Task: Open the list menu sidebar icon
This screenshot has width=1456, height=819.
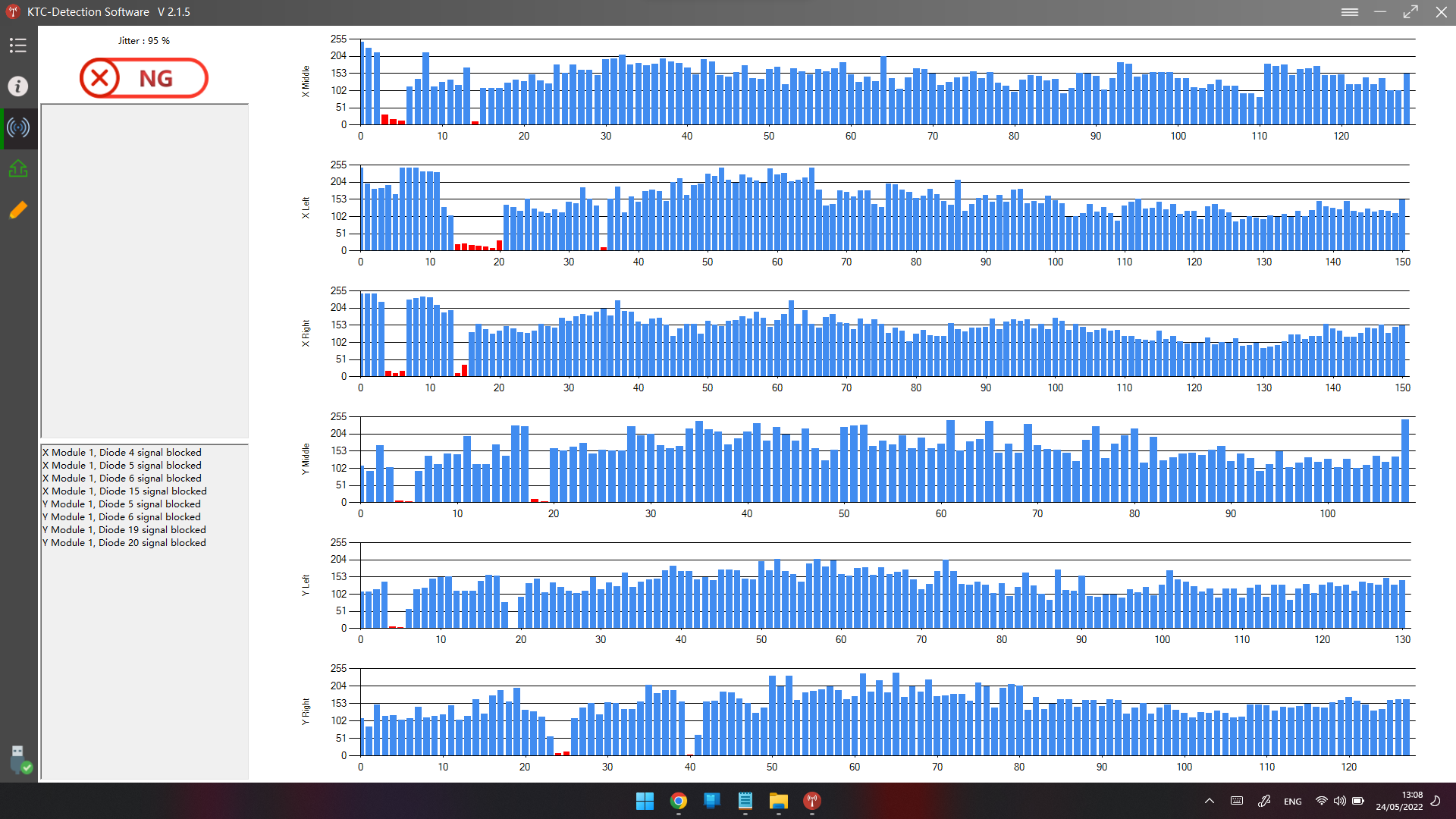Action: [18, 45]
